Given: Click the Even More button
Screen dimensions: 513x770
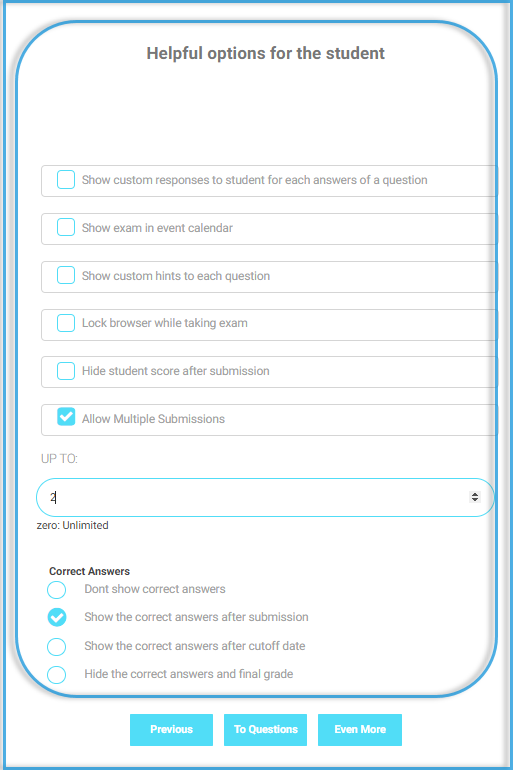Looking at the screenshot, I should (x=360, y=730).
